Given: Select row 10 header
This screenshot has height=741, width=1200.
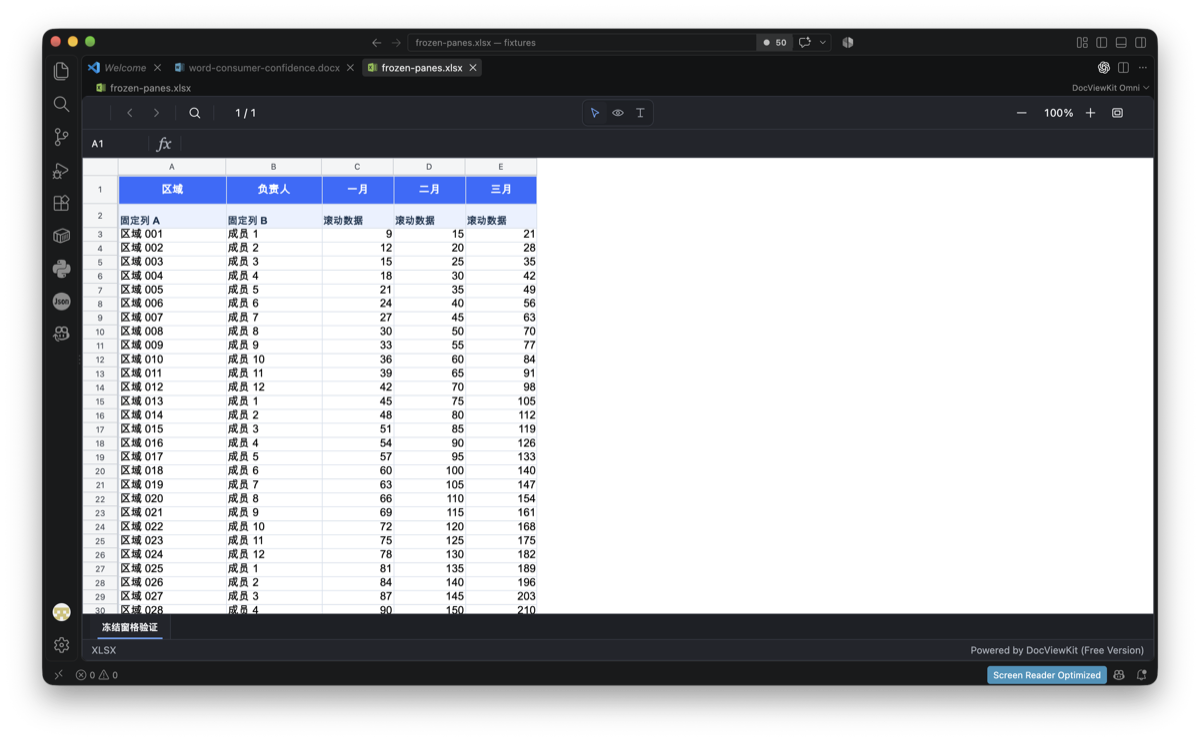Looking at the screenshot, I should coord(100,332).
